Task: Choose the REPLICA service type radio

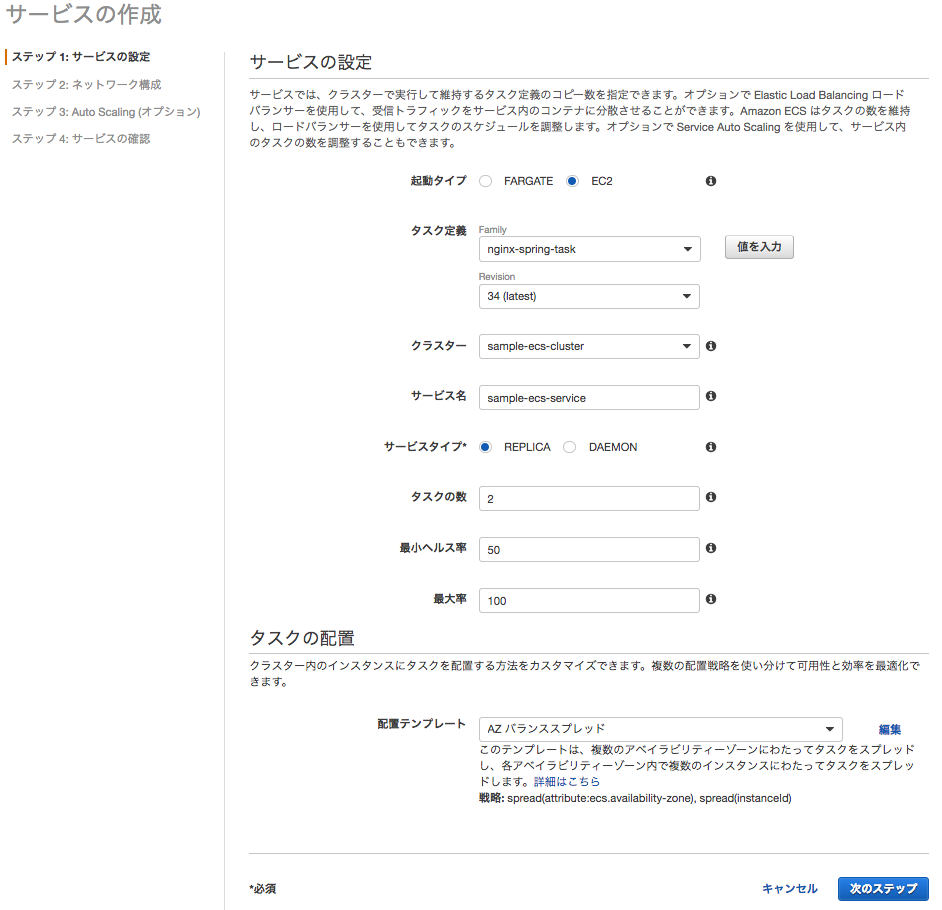Action: tap(485, 447)
